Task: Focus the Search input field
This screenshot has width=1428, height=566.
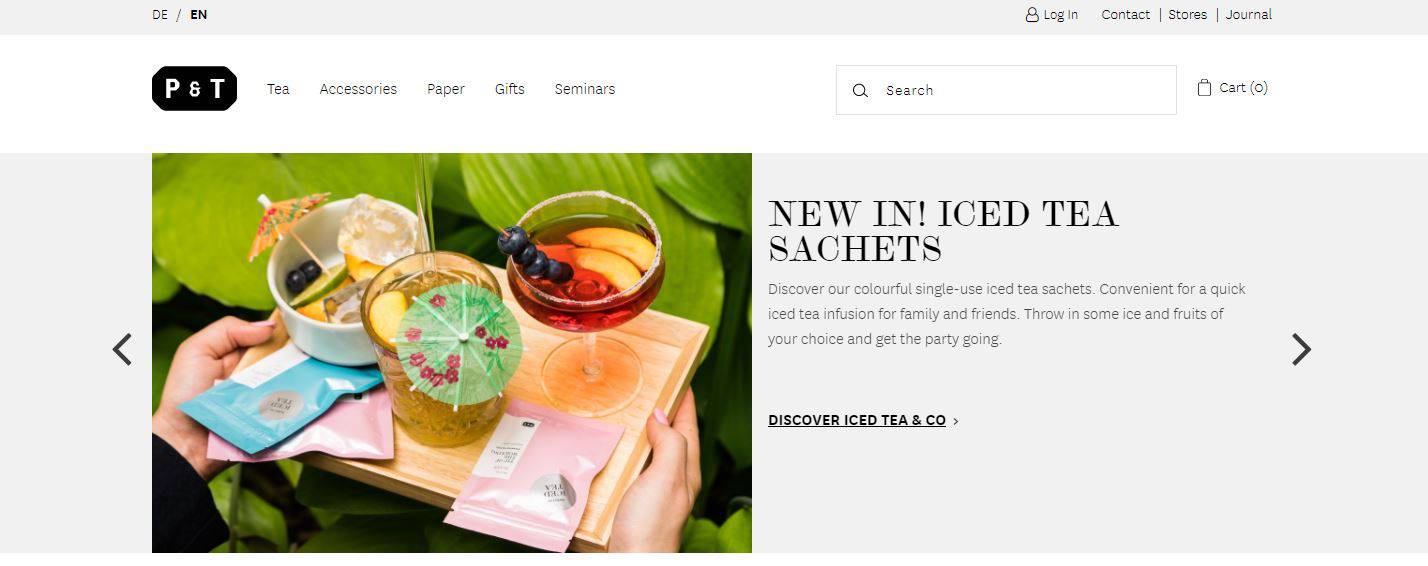Action: [1006, 90]
